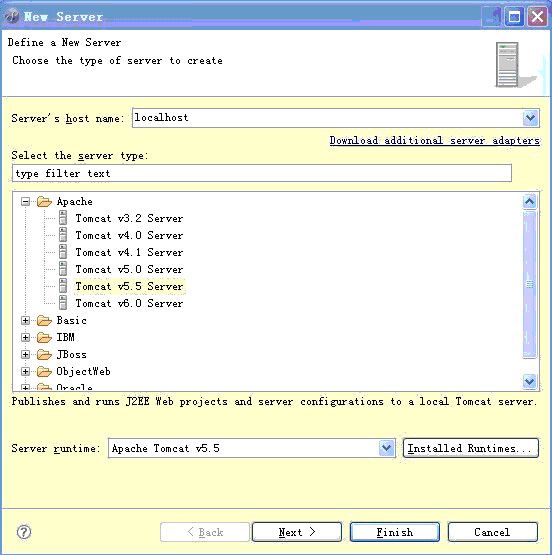
Task: Click the Basic folder icon
Action: (45, 321)
